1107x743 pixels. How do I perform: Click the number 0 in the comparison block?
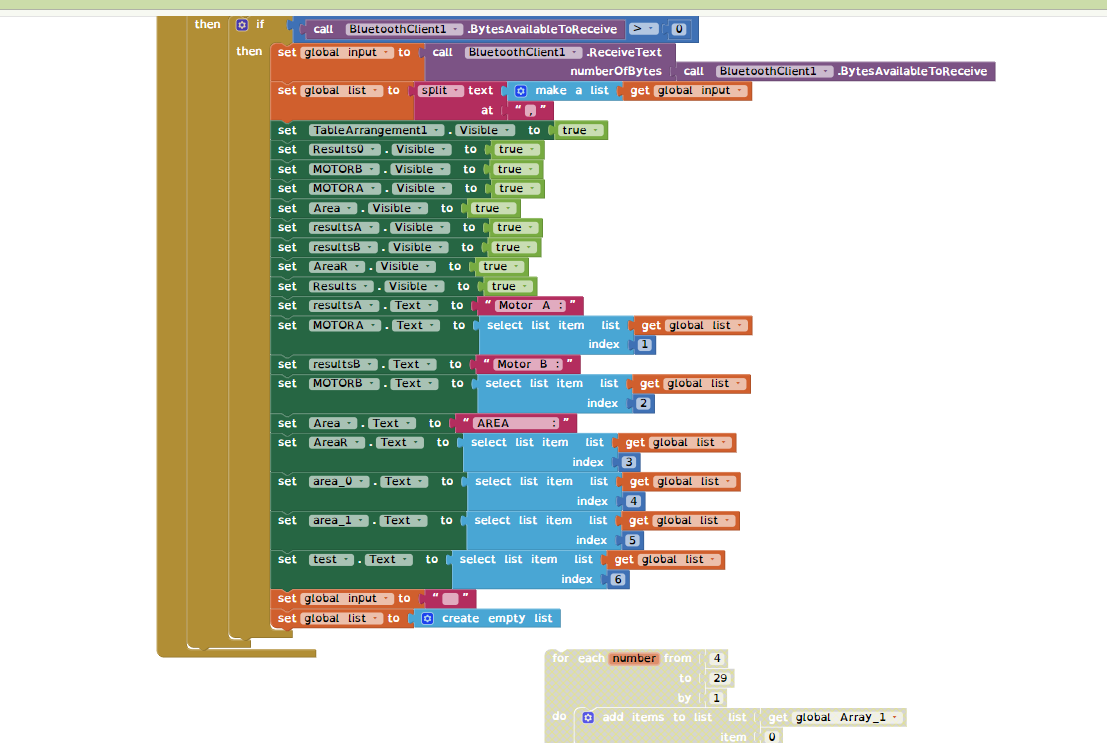679,29
